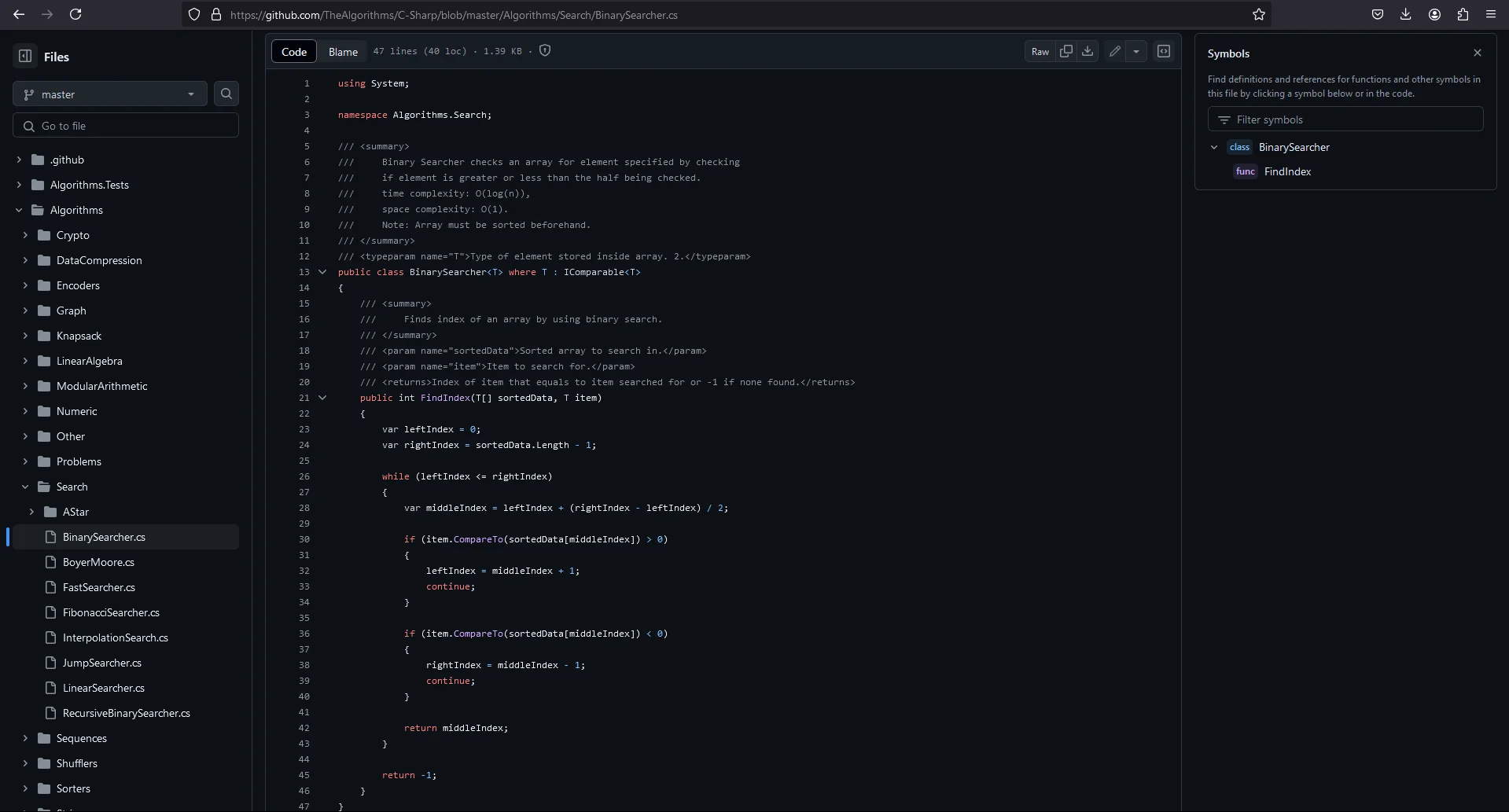Viewport: 1509px width, 812px height.
Task: Open the Problems folder
Action: coord(79,461)
